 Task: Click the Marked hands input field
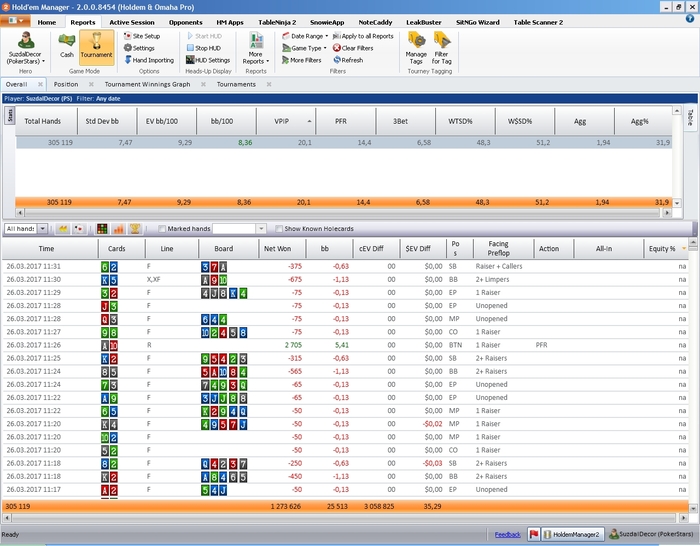(234, 229)
